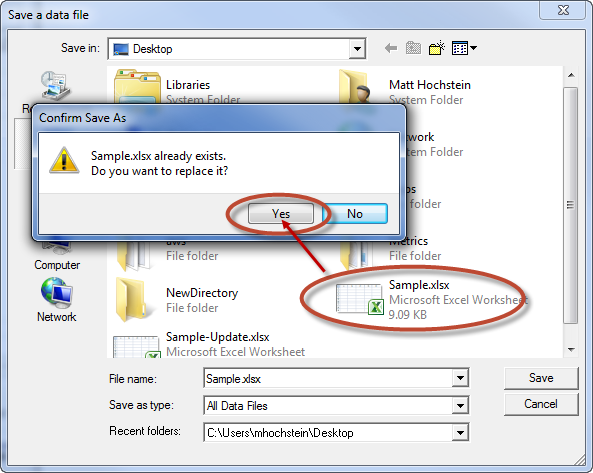Select the Sample-Update.xlsx file name
593x473 pixels.
click(218, 337)
